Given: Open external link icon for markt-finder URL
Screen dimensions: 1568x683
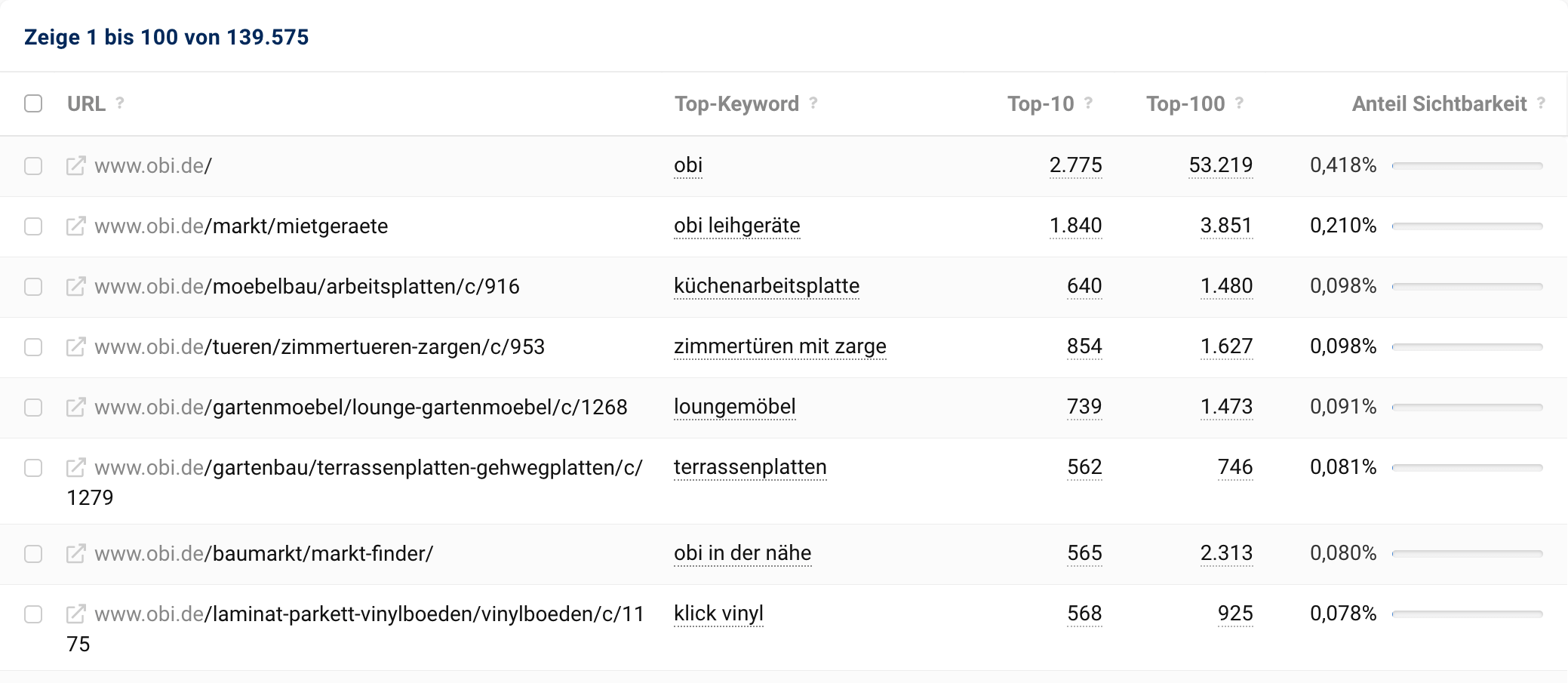Looking at the screenshot, I should (x=75, y=554).
